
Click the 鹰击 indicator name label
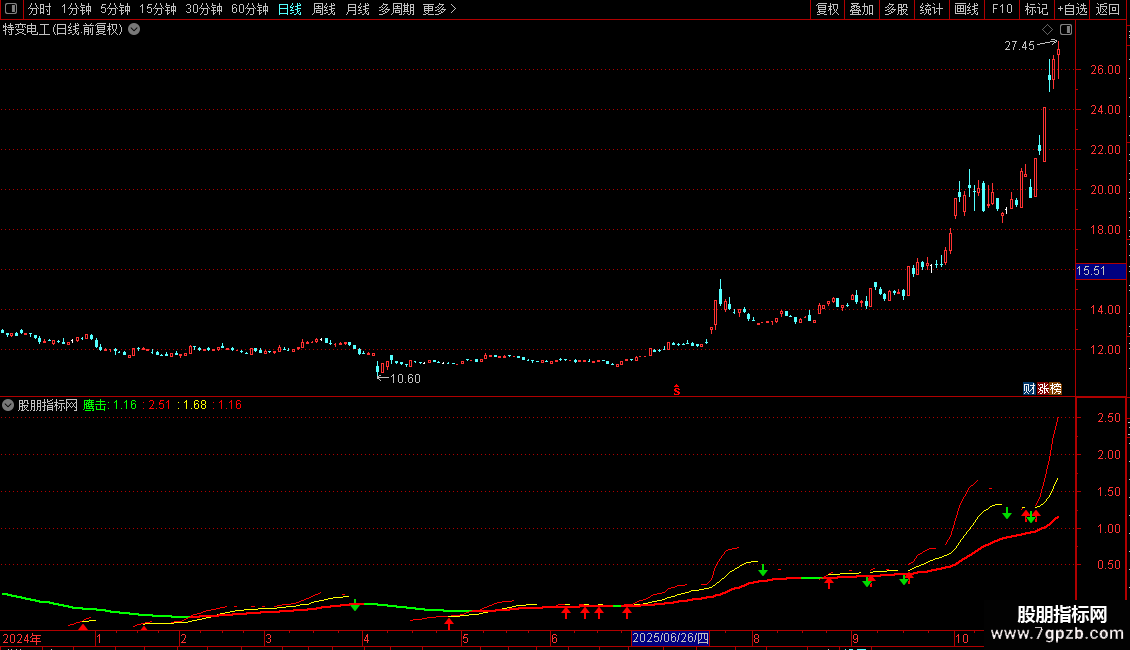click(x=95, y=405)
